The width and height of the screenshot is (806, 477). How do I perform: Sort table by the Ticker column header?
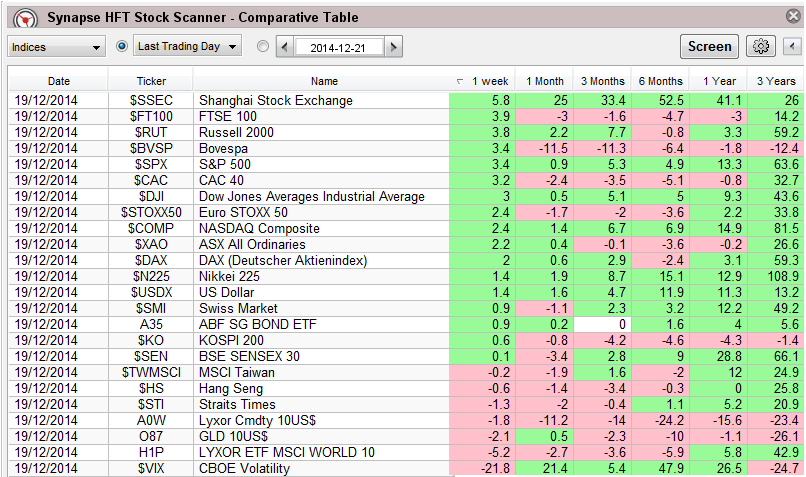pyautogui.click(x=151, y=81)
